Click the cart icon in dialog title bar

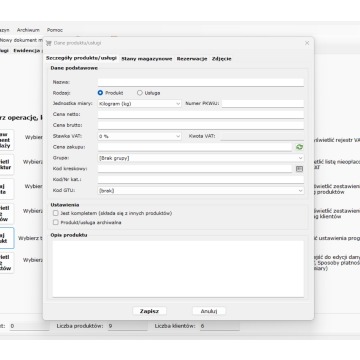[x=49, y=43]
